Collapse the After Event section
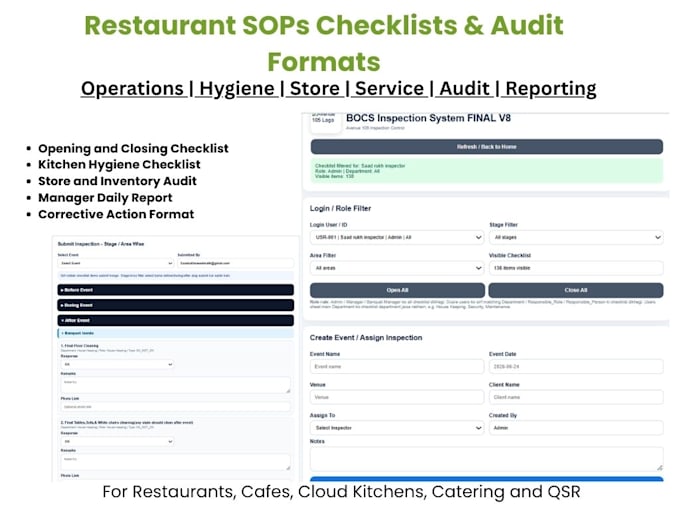The height and width of the screenshot is (510, 680). tap(176, 320)
